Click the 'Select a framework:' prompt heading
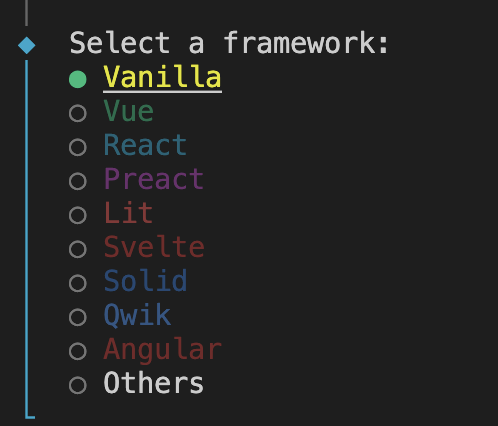Viewport: 498px width, 426px height. pos(229,43)
